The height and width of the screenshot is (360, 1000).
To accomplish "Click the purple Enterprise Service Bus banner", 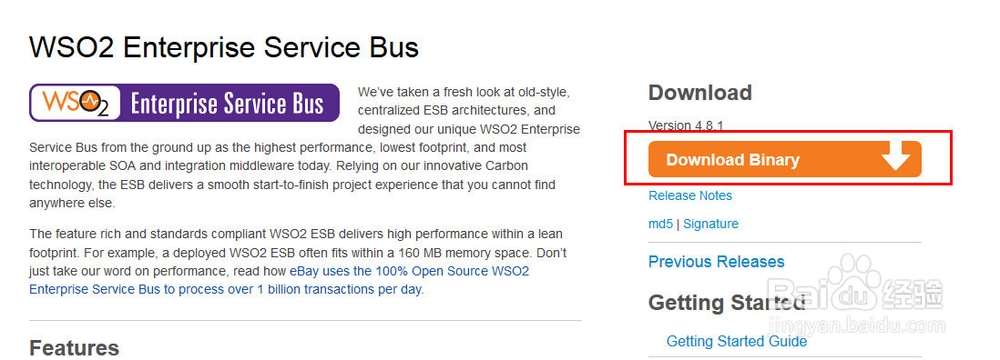I will point(184,103).
